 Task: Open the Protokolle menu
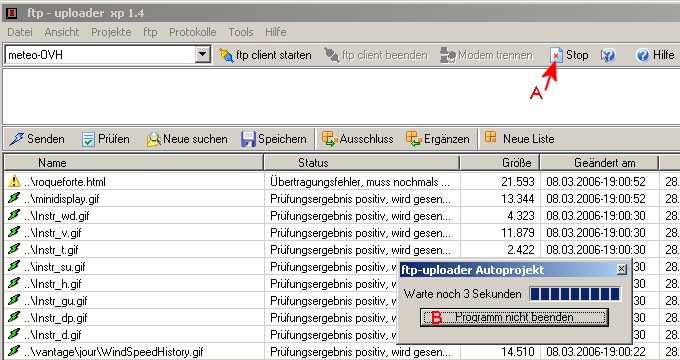193,32
